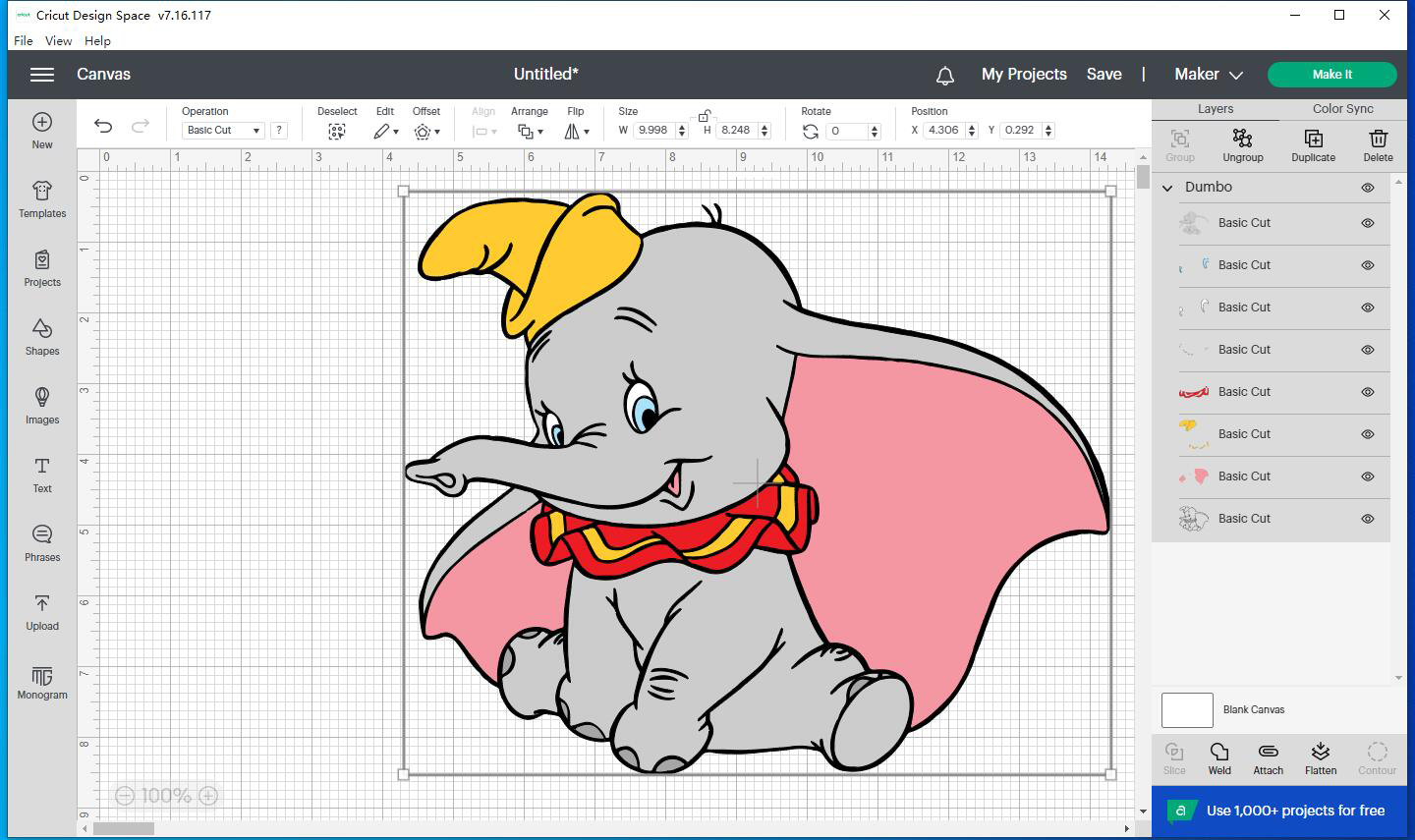Hide the pink ear Basic Cut layer
The image size is (1415, 840).
click(x=1367, y=476)
